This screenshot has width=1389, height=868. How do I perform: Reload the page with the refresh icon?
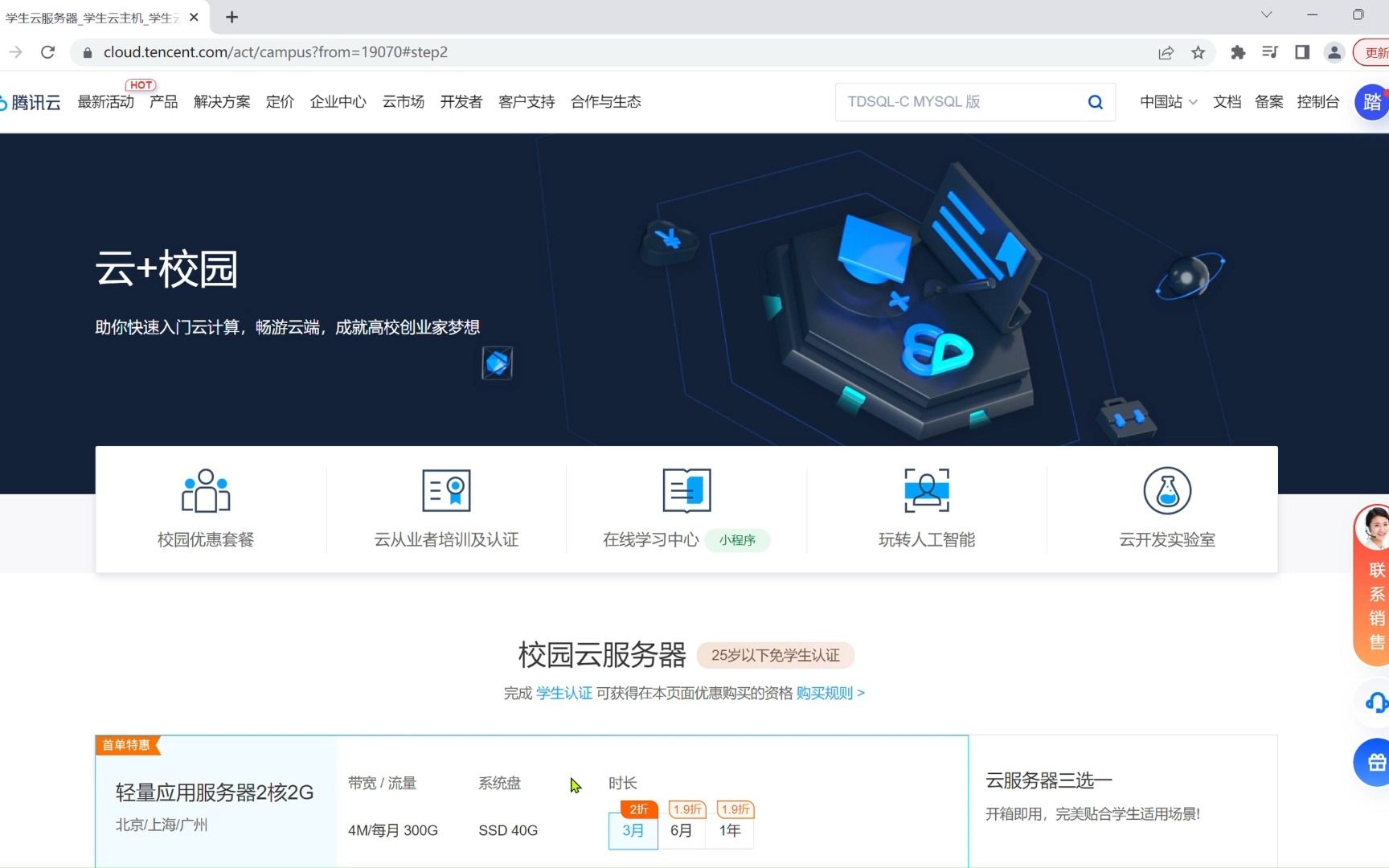pos(47,52)
